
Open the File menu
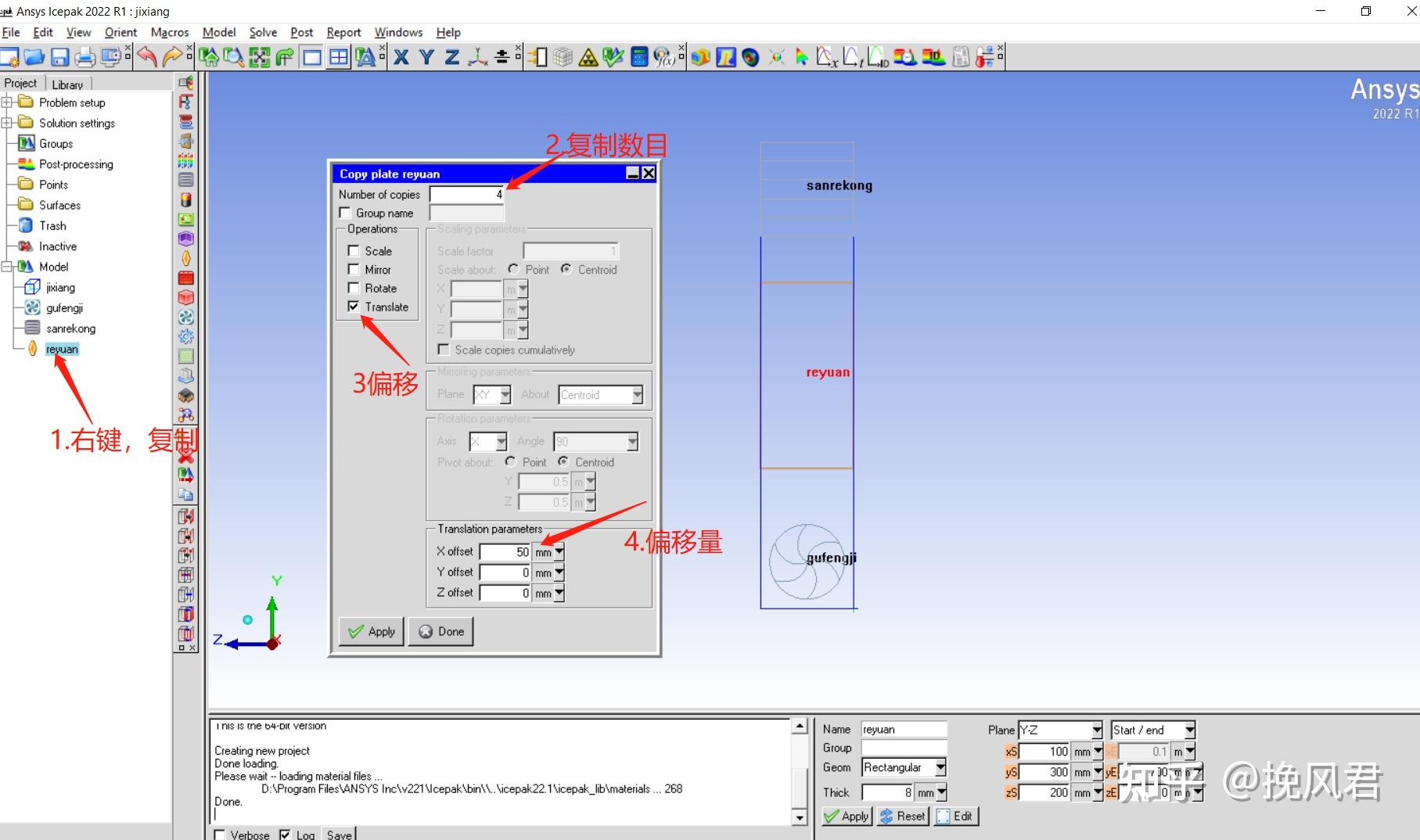pyautogui.click(x=11, y=32)
